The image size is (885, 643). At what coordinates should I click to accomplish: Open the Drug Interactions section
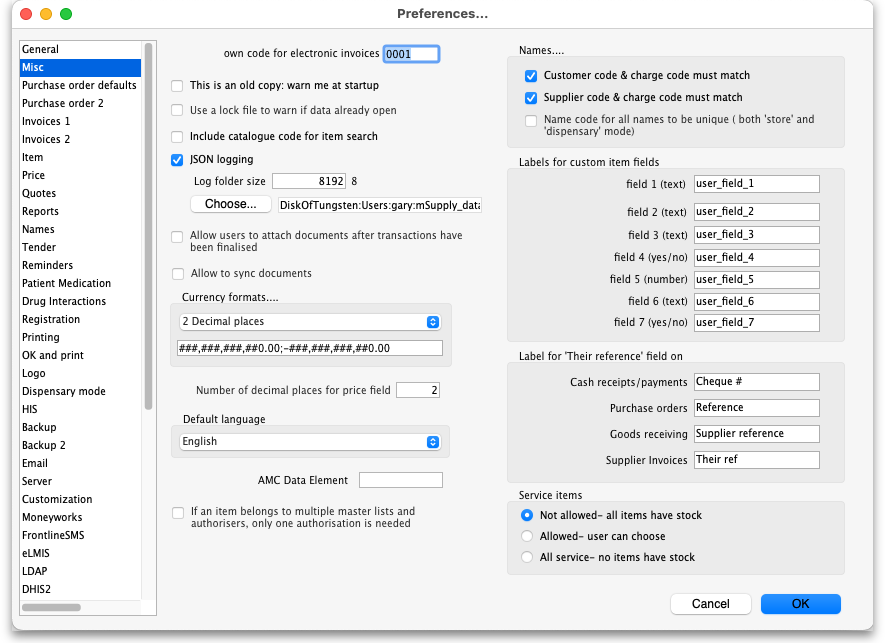pyautogui.click(x=64, y=301)
